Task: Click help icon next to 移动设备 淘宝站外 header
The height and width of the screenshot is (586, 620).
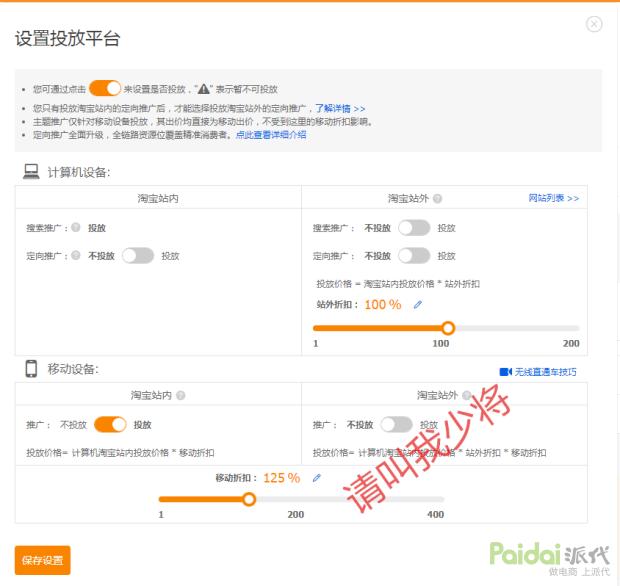Action: pyautogui.click(x=467, y=395)
